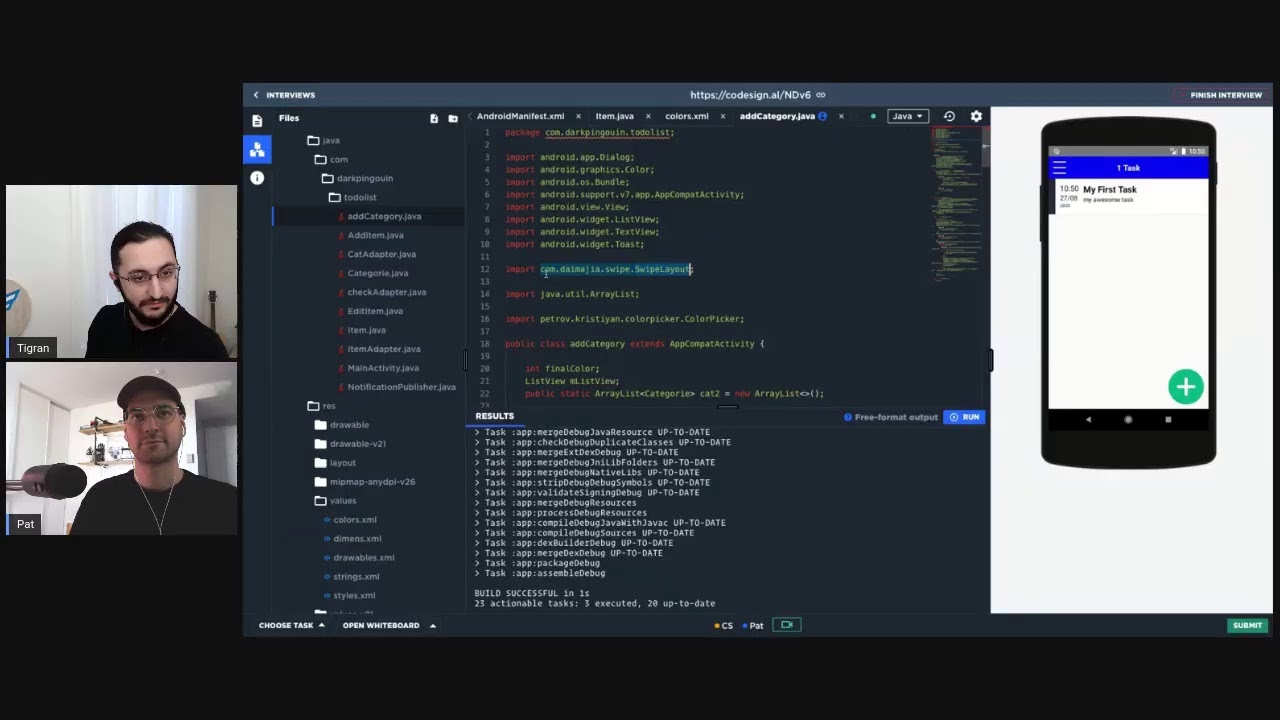Viewport: 1280px width, 720px height.
Task: Open the hamburger menu in phone emulator
Action: coord(1060,168)
